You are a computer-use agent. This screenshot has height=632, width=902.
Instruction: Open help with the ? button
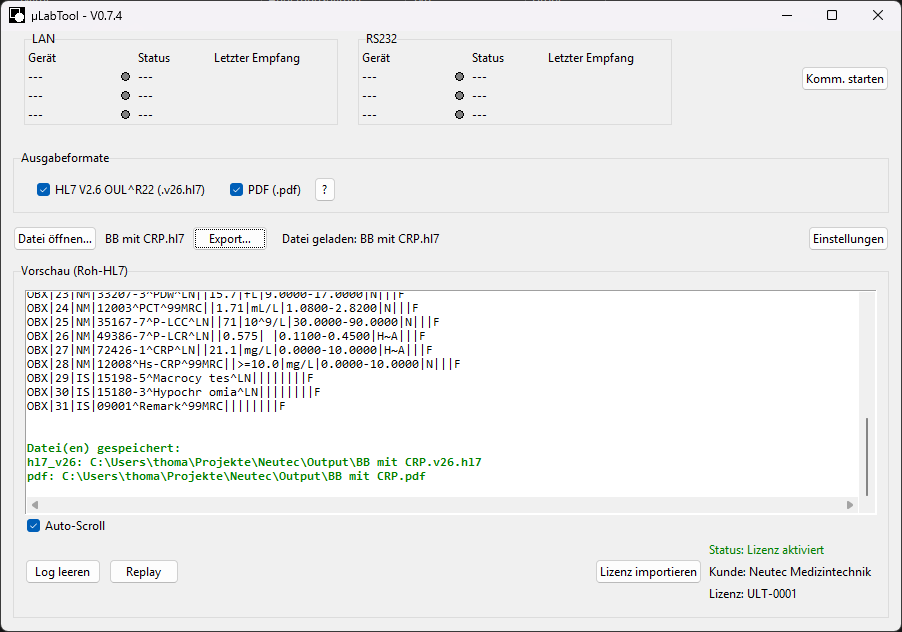click(x=324, y=190)
